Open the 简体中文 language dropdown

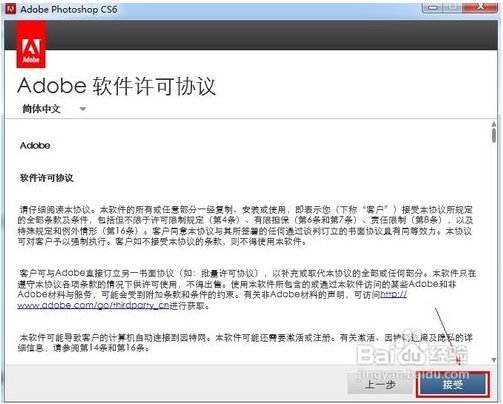click(x=54, y=109)
